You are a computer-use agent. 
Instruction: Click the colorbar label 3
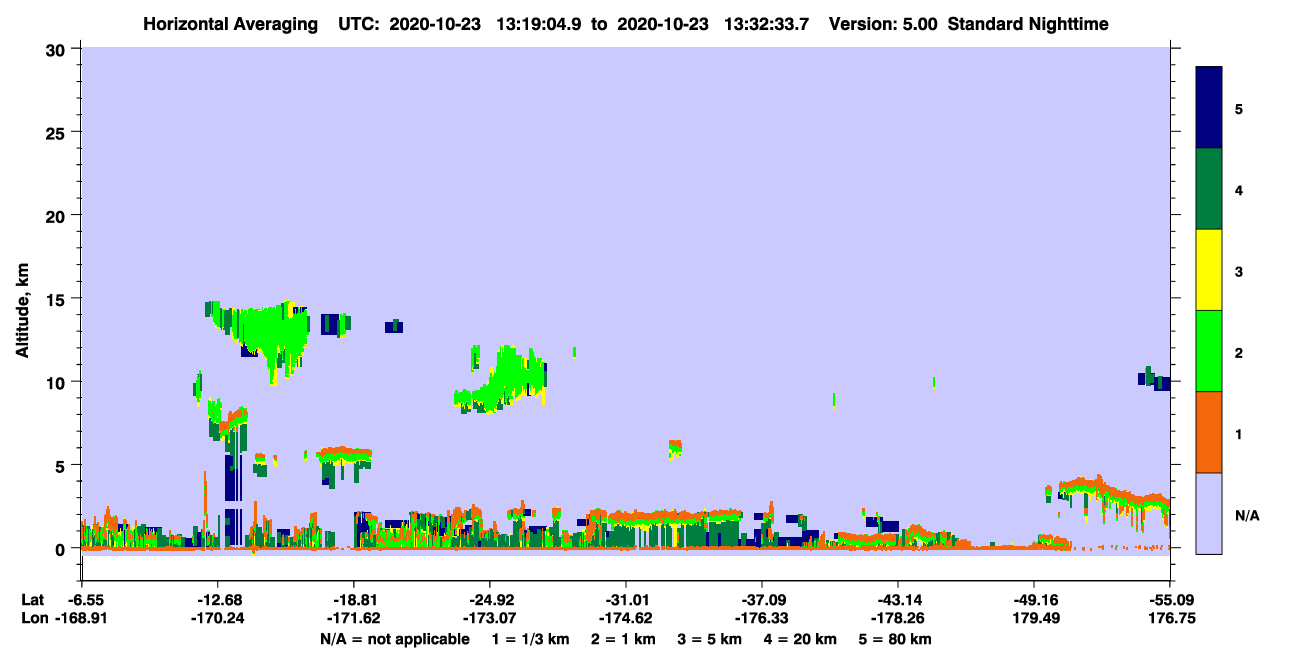[x=1239, y=271]
